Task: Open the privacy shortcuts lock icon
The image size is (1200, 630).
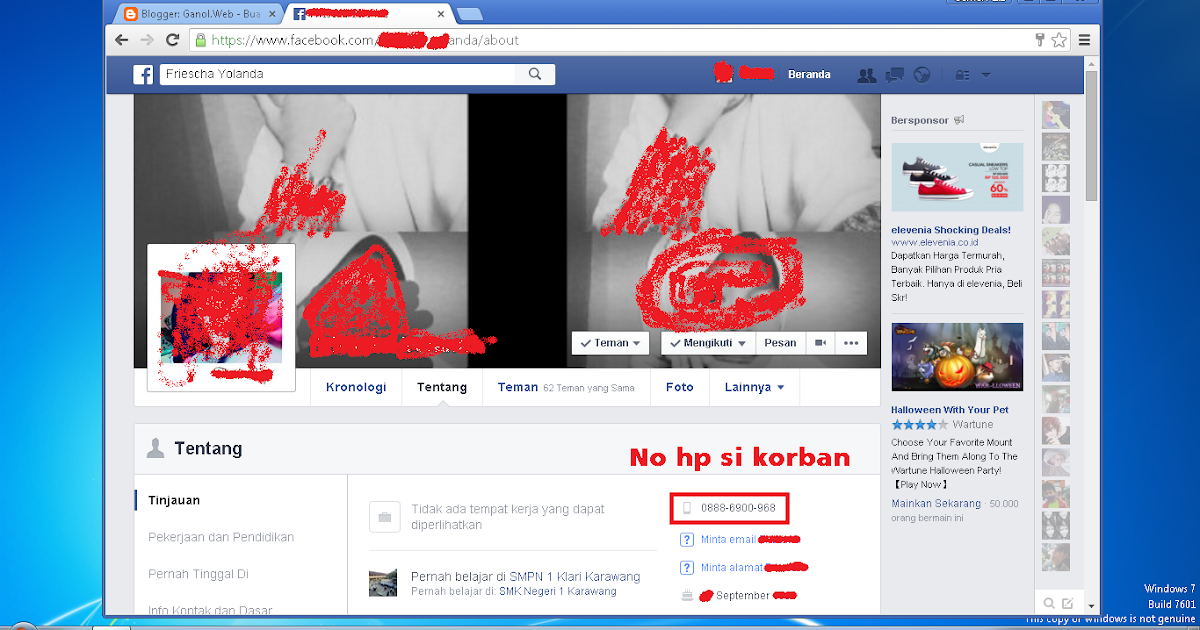Action: point(962,75)
